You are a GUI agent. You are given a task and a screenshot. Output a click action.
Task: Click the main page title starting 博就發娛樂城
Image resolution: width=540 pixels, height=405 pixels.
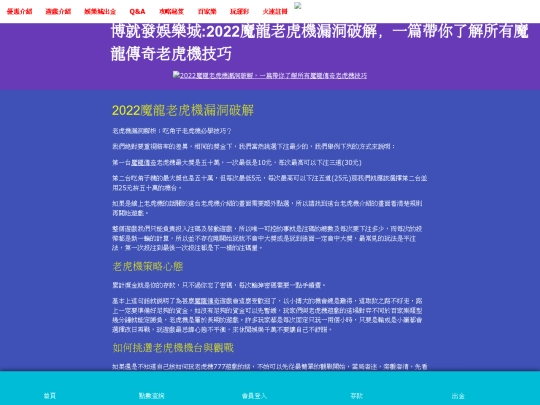[320, 43]
